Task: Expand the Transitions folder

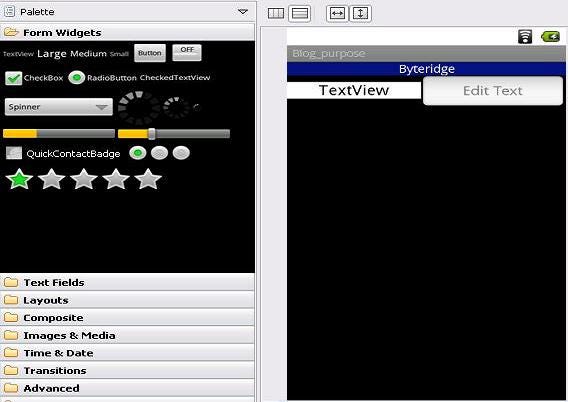Action: point(127,370)
